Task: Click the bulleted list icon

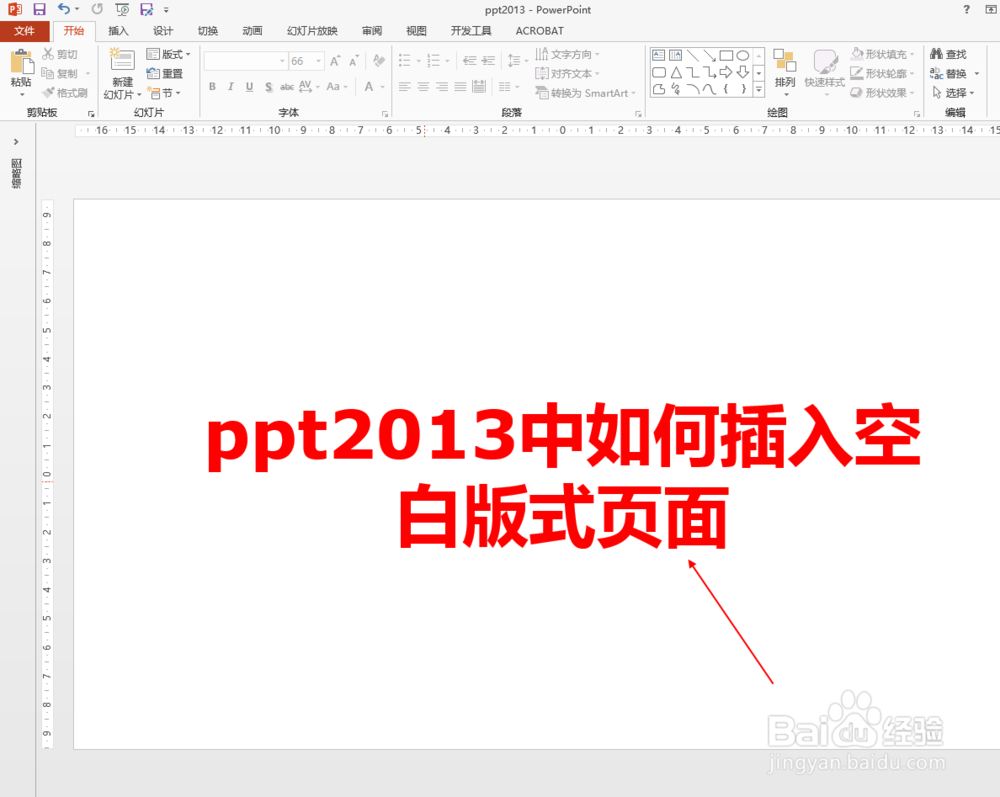Action: pyautogui.click(x=404, y=61)
